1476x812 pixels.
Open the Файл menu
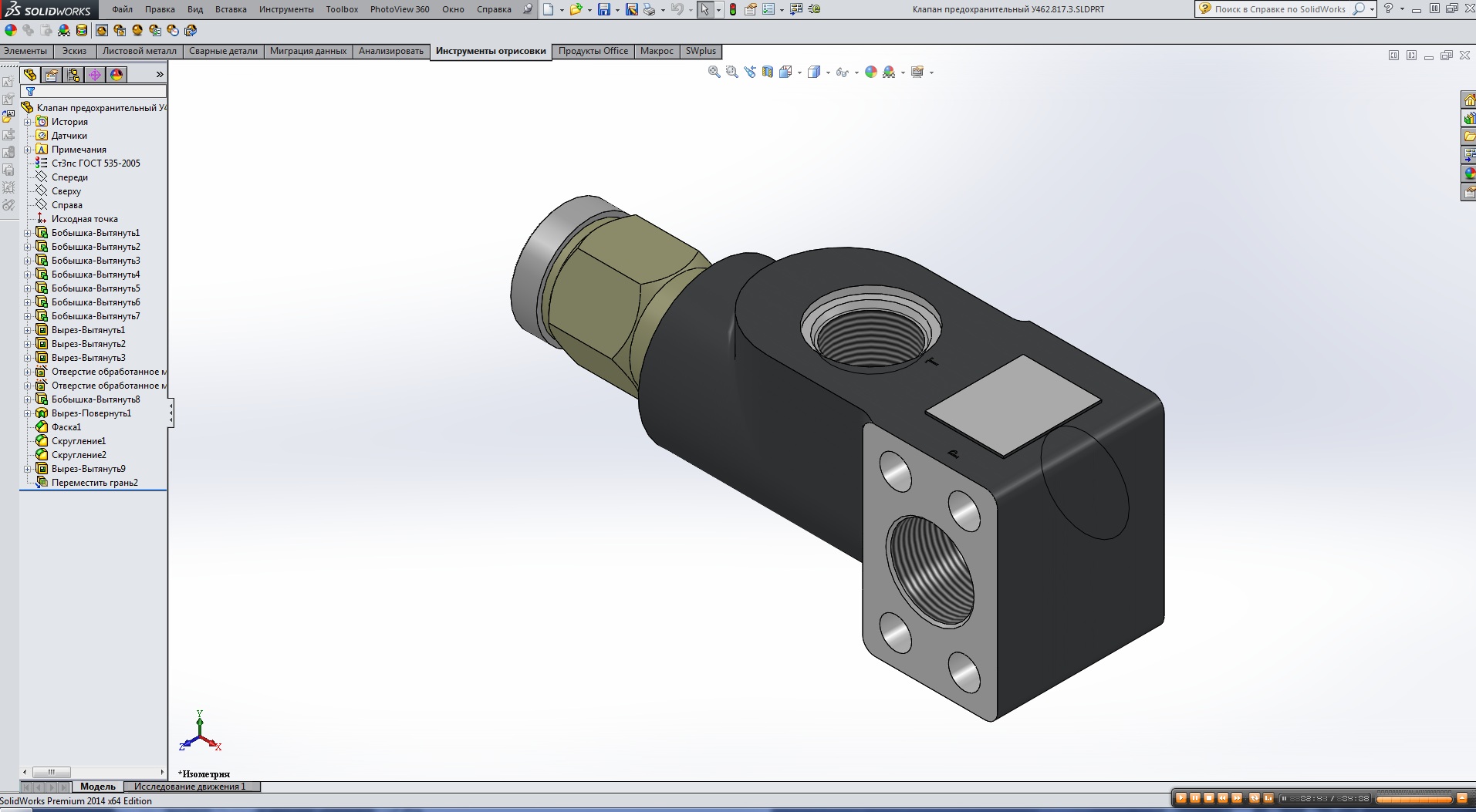pyautogui.click(x=122, y=9)
